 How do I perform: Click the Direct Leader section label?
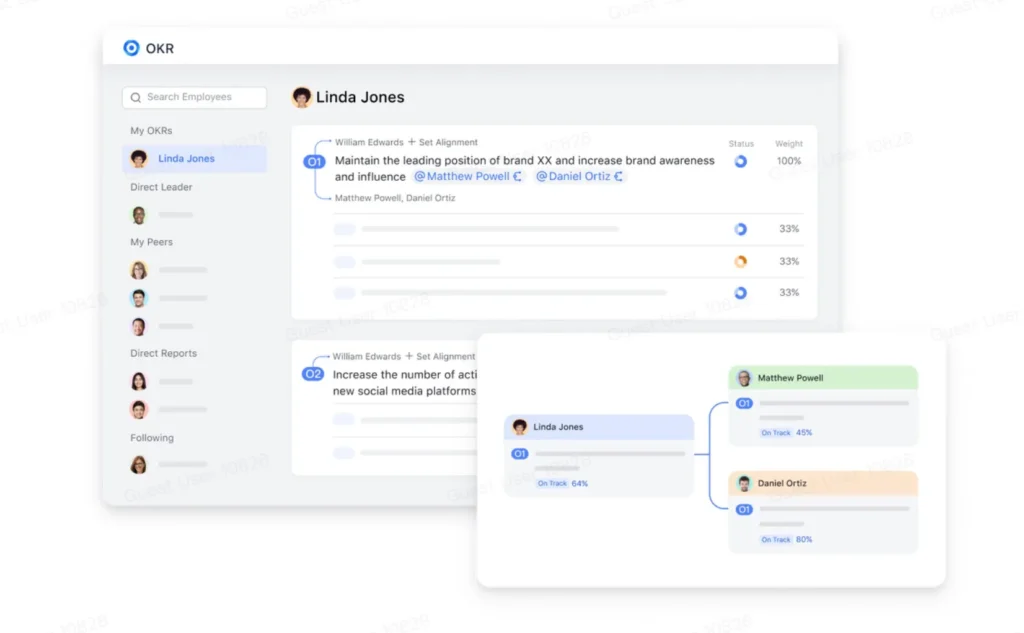point(161,187)
